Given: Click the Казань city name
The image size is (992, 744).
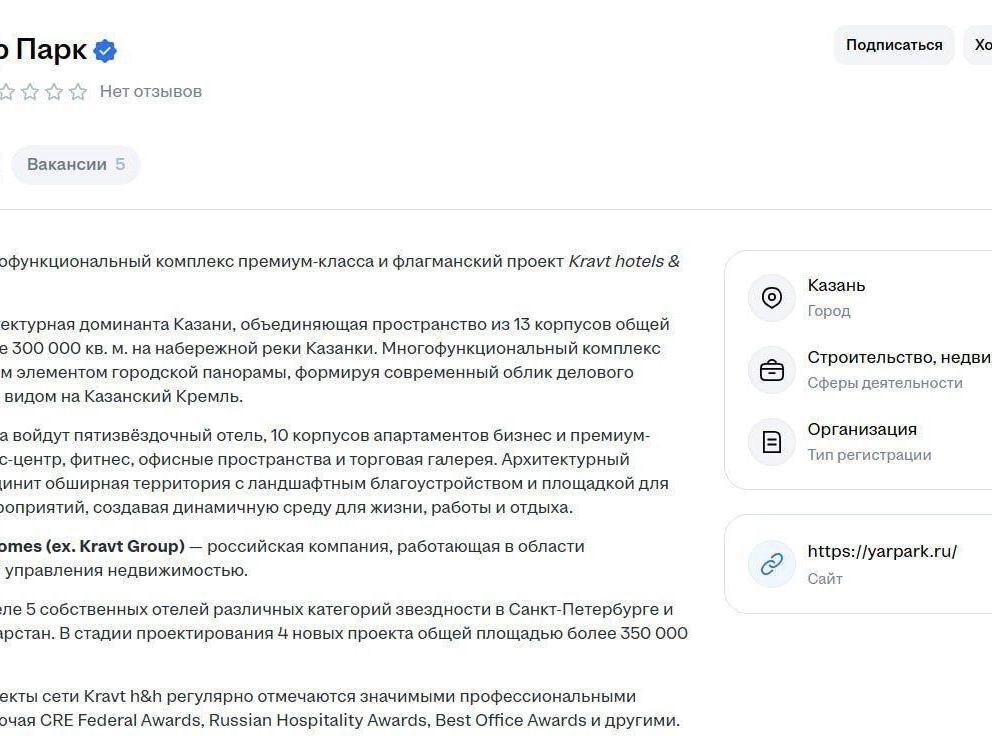Looking at the screenshot, I should coord(836,286).
